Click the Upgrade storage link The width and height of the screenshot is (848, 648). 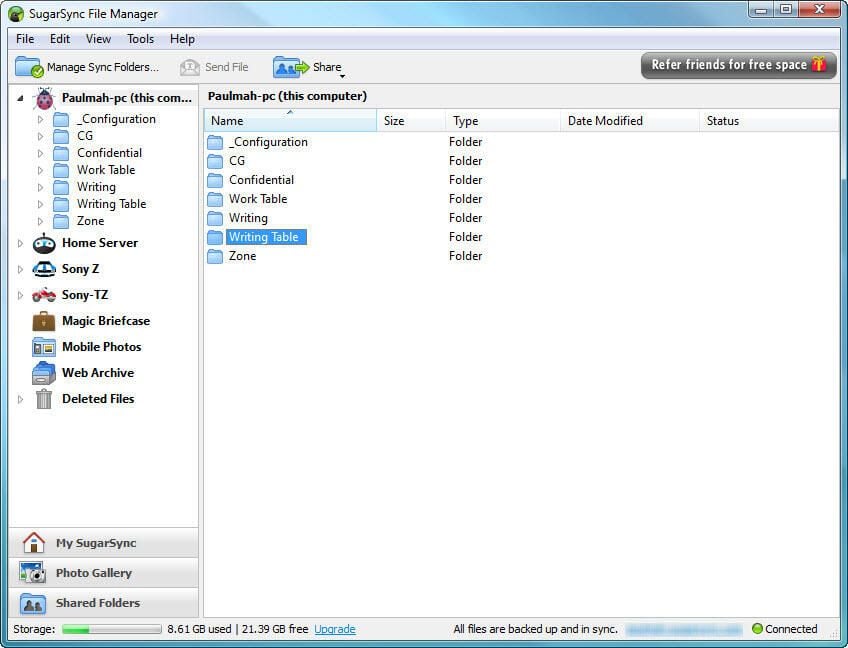tap(335, 629)
